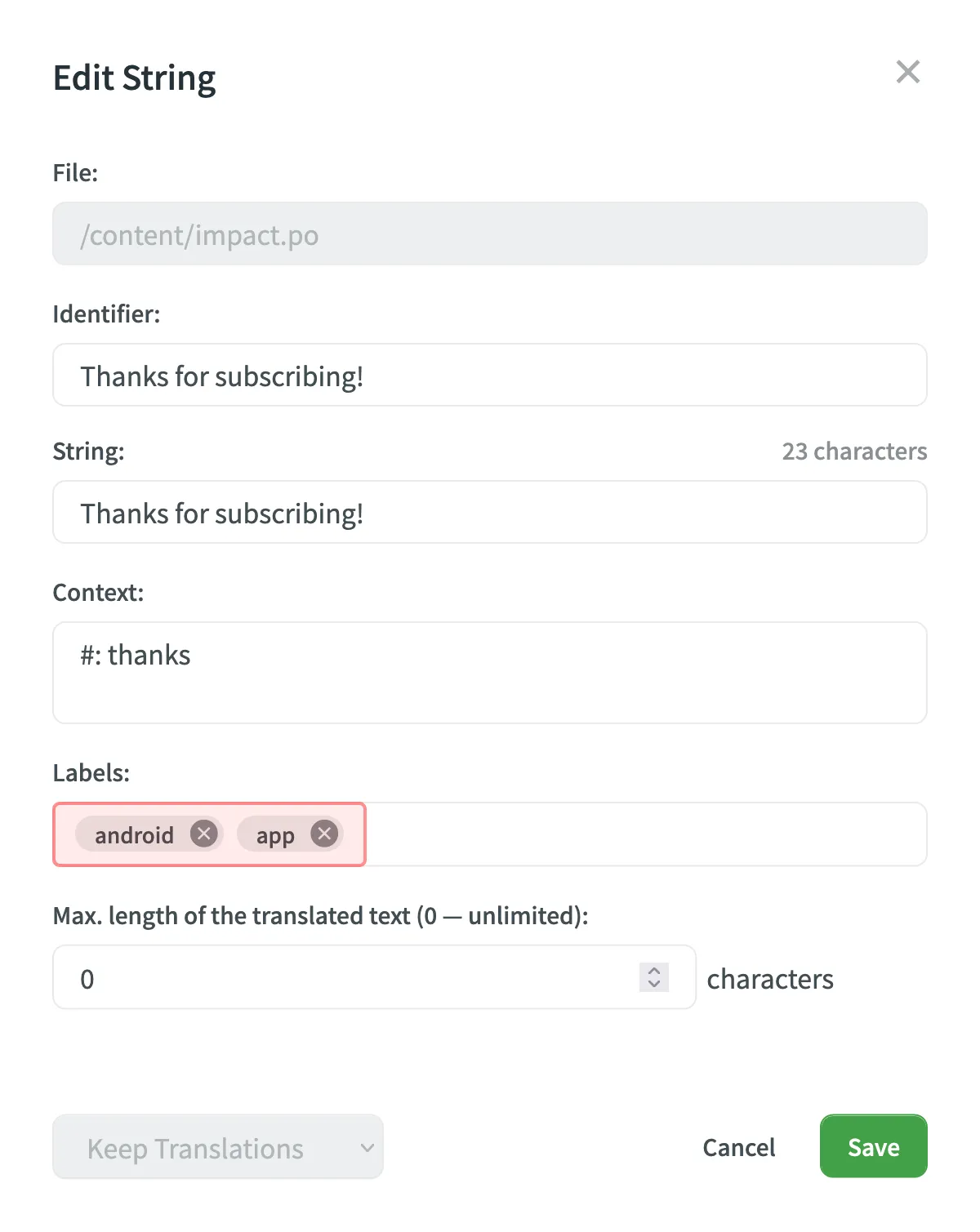The image size is (980, 1232).
Task: Select the Identifier text field
Action: 488,375
